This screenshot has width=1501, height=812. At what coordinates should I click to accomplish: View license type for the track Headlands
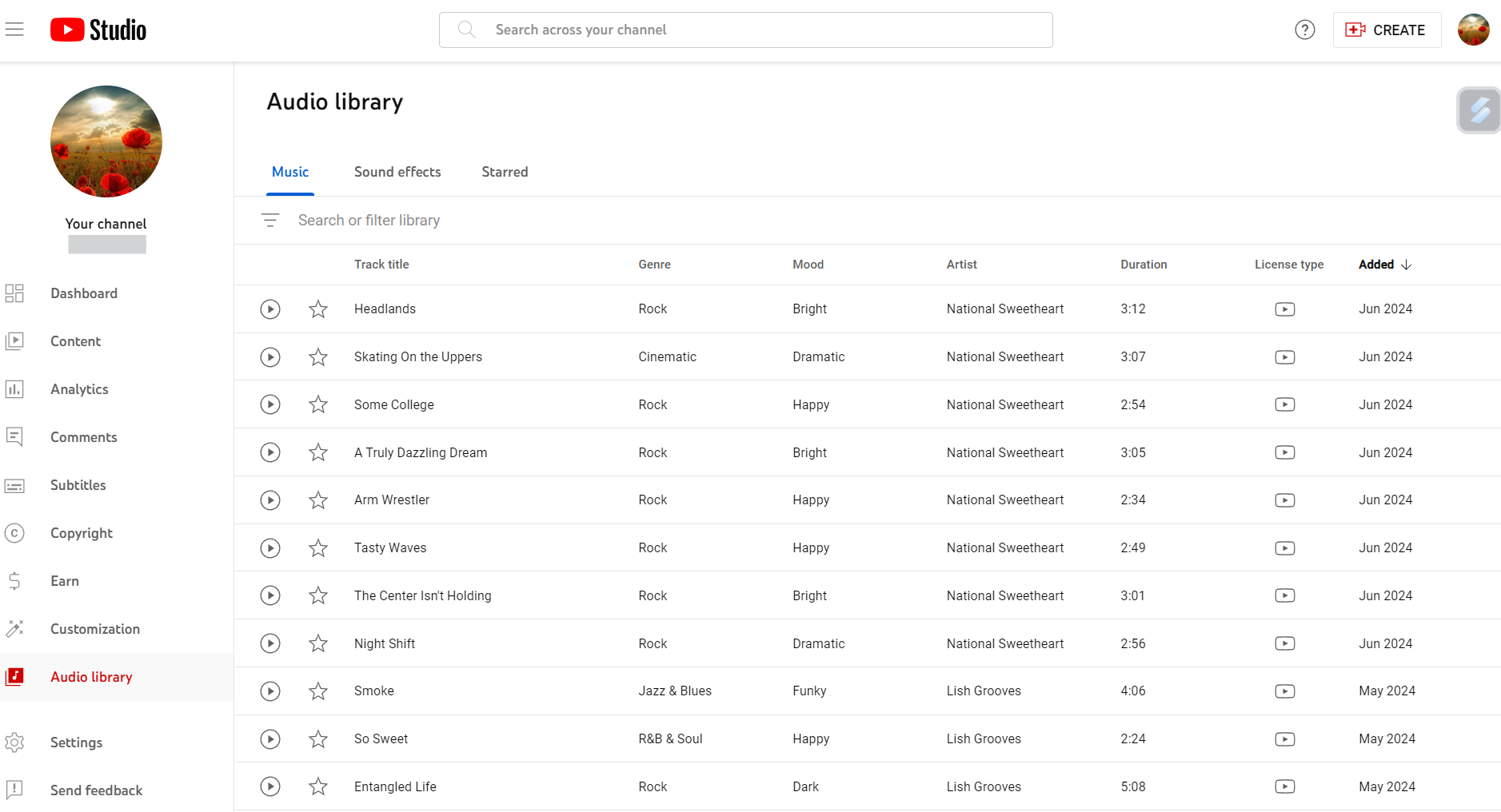(1284, 309)
